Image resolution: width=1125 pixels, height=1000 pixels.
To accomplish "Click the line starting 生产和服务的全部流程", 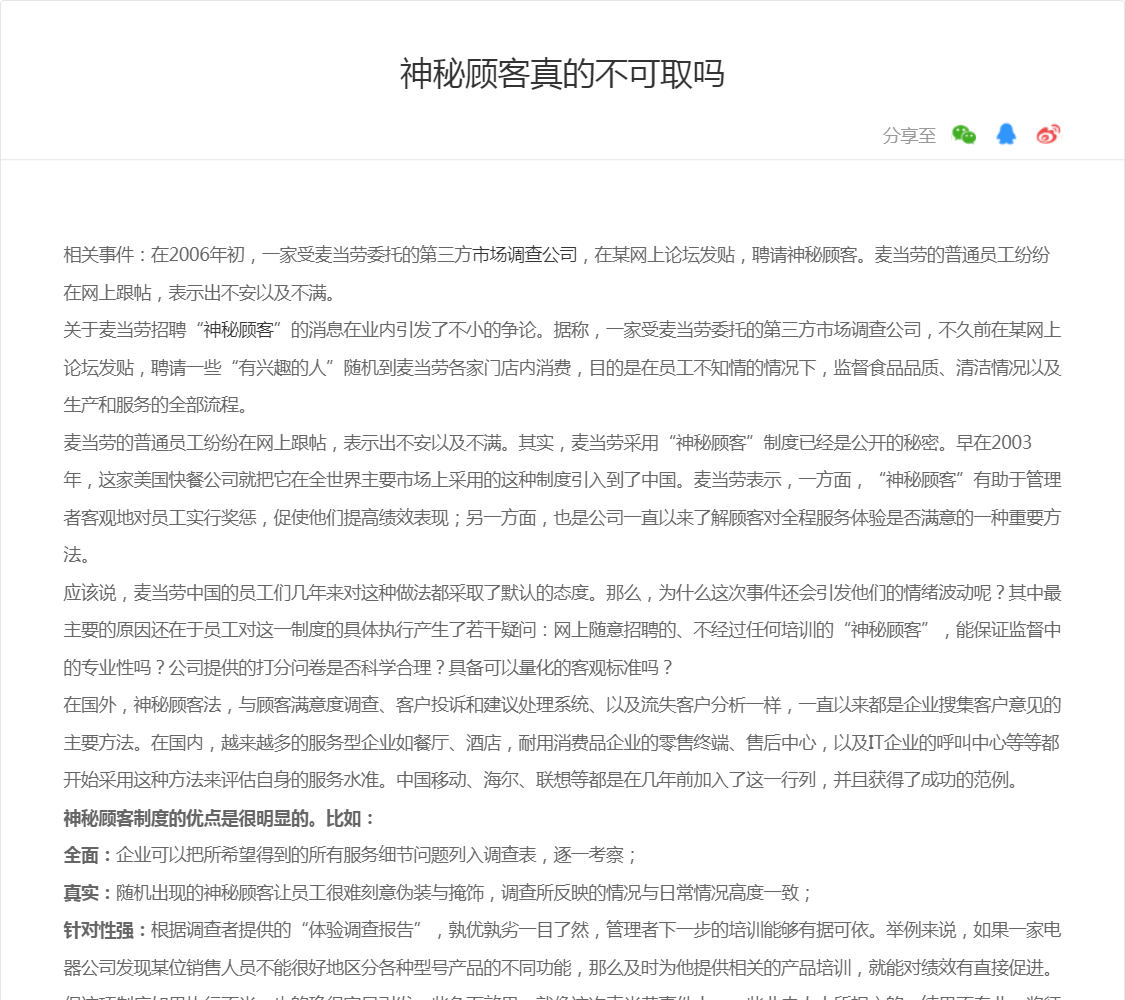I will [x=156, y=405].
